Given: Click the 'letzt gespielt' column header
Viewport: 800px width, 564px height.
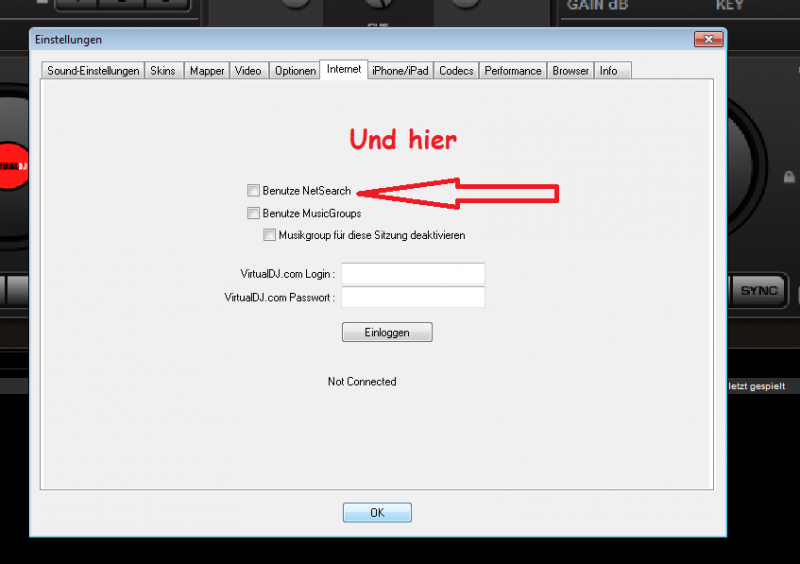Looking at the screenshot, I should click(x=756, y=386).
